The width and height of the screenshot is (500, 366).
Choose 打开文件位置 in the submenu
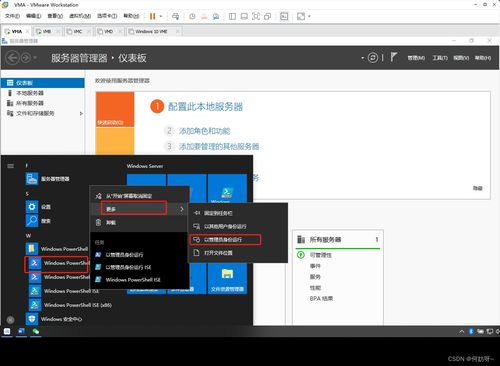(238, 253)
